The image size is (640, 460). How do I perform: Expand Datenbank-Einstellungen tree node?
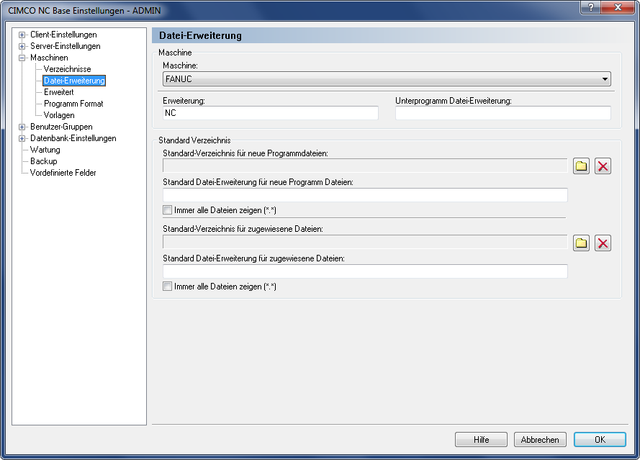[x=22, y=139]
